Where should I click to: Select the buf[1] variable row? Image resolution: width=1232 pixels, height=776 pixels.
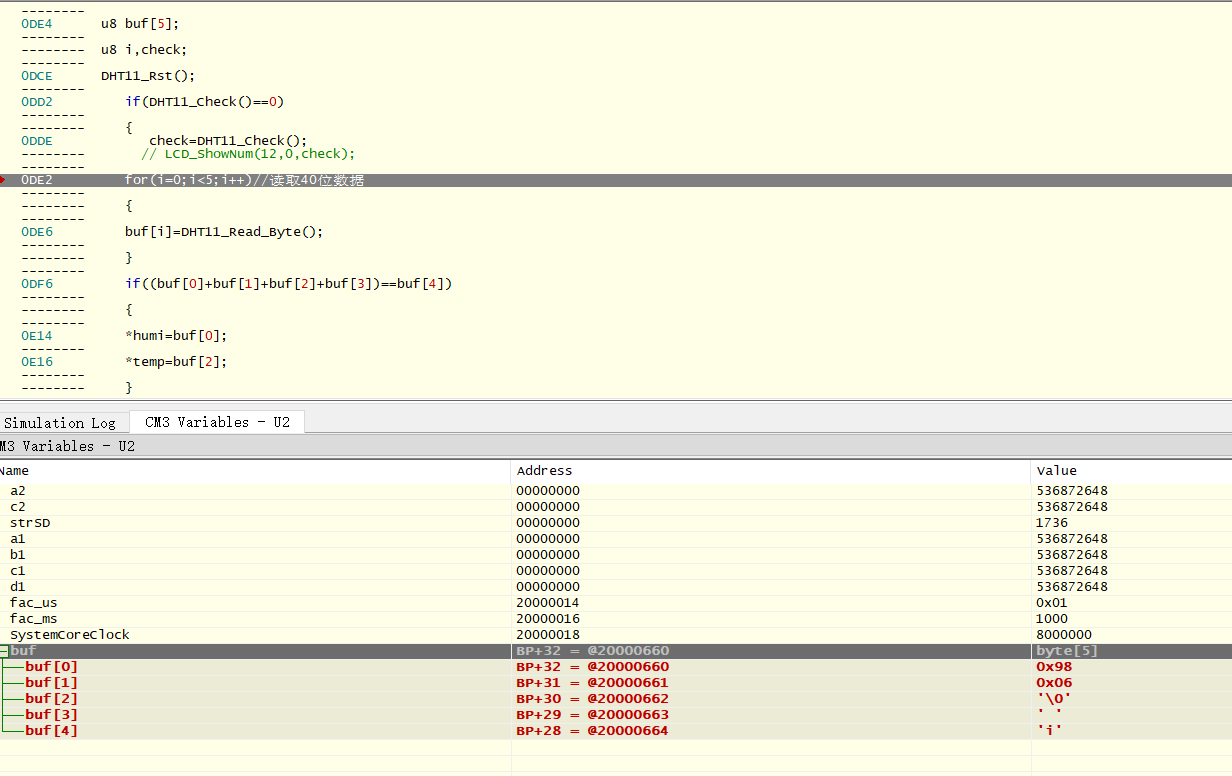616,683
